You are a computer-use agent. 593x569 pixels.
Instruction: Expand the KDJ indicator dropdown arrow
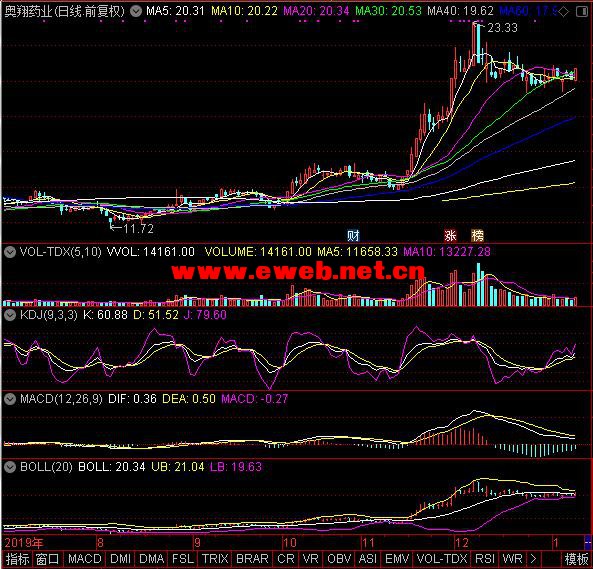10,315
